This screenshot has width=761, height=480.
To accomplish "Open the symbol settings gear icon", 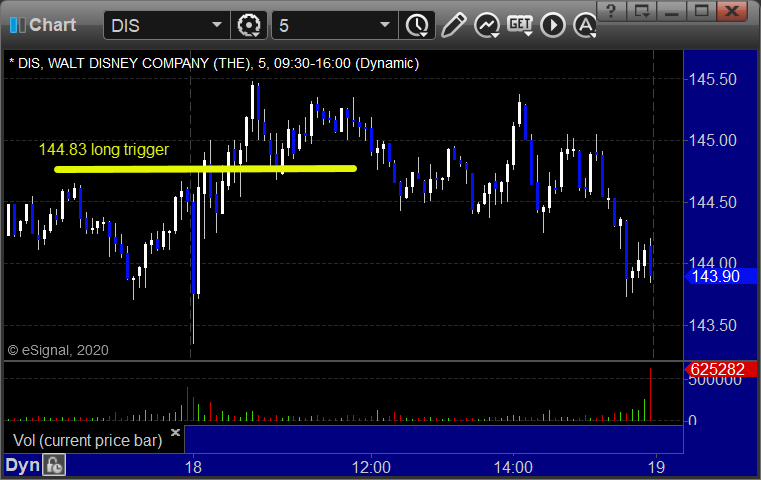I will [249, 25].
